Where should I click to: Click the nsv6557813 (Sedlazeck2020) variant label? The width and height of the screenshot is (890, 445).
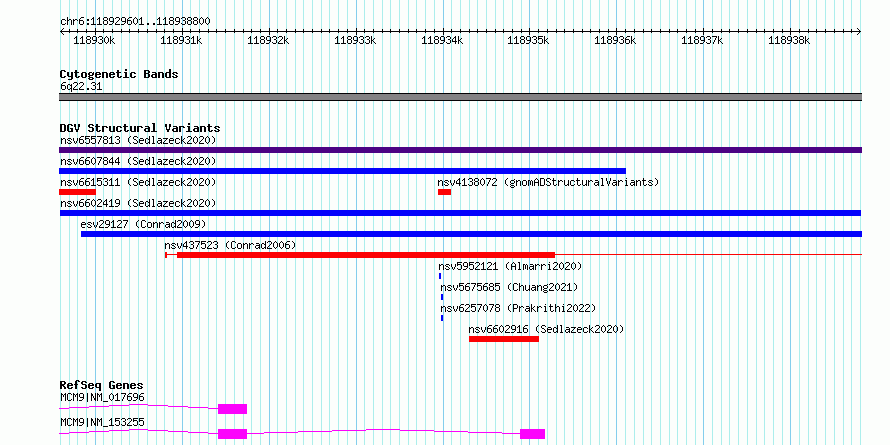(x=138, y=140)
